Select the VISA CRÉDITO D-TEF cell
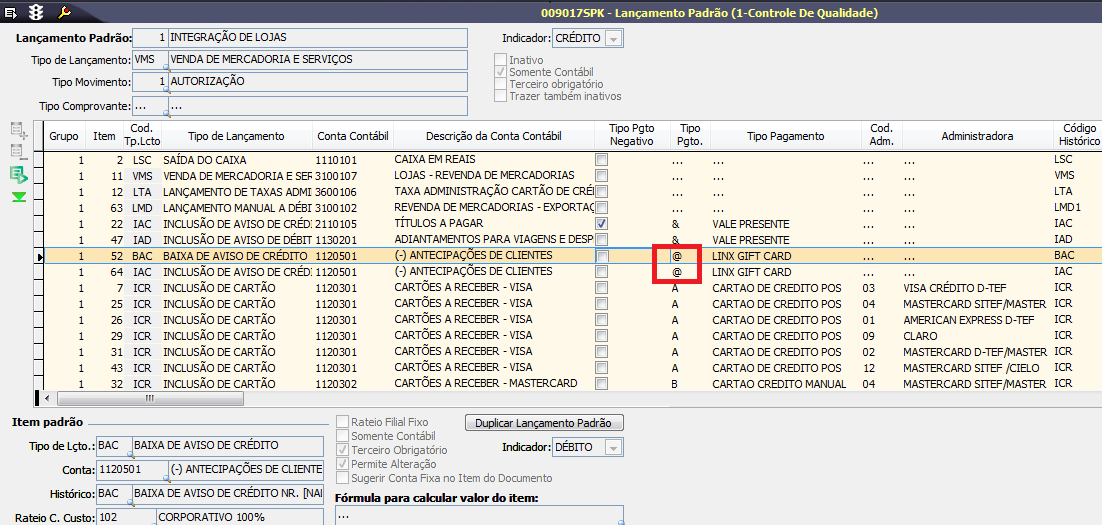 click(978, 288)
